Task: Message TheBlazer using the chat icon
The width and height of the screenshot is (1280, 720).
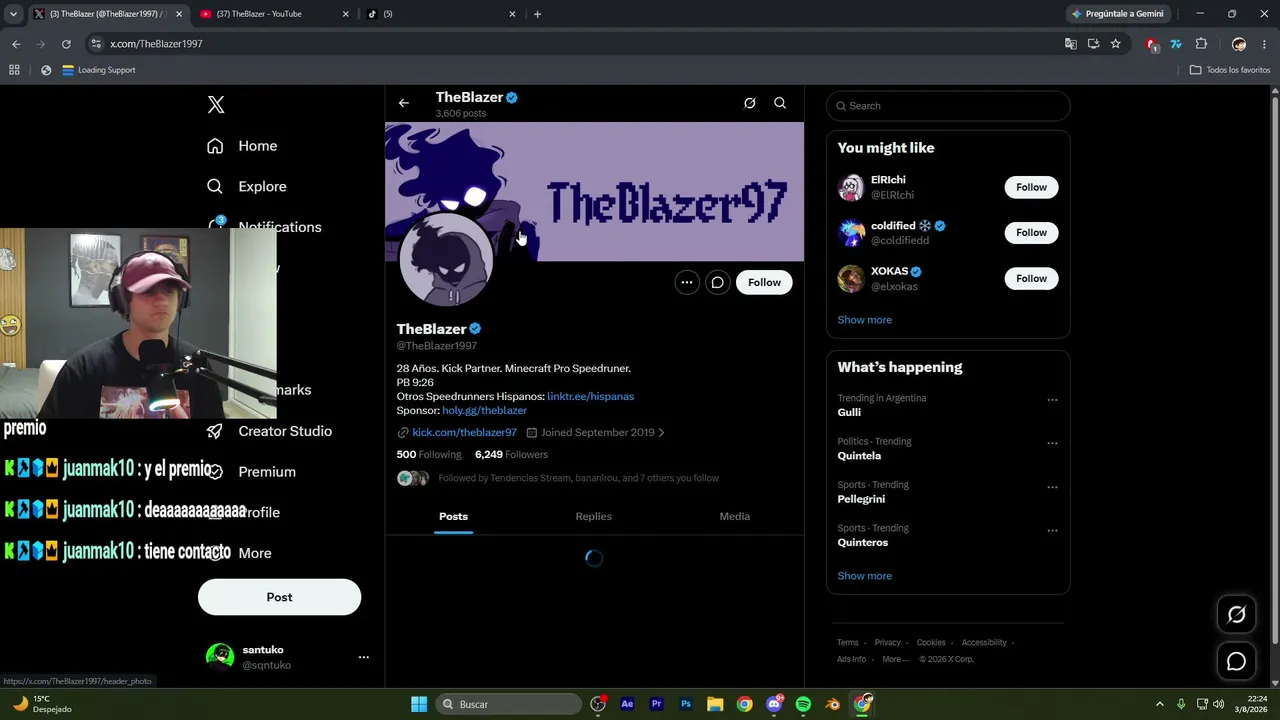Action: click(717, 282)
